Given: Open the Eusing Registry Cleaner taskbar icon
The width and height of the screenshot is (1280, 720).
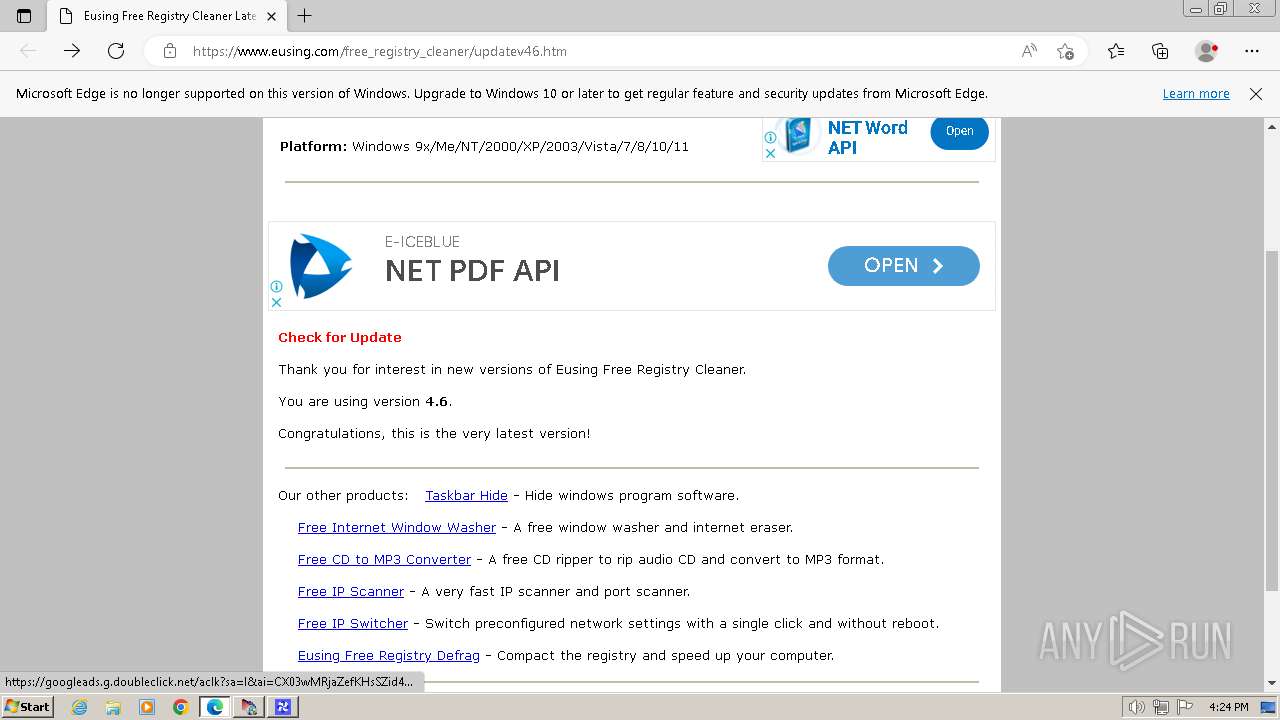Looking at the screenshot, I should [249, 707].
